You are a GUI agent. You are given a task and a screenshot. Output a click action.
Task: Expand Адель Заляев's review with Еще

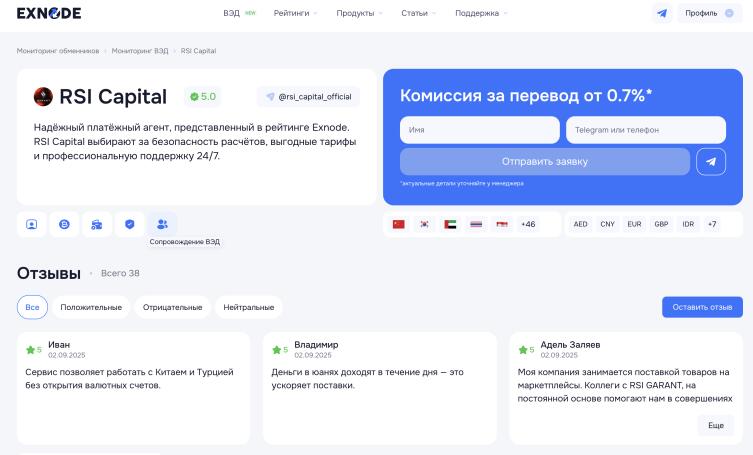tap(715, 425)
